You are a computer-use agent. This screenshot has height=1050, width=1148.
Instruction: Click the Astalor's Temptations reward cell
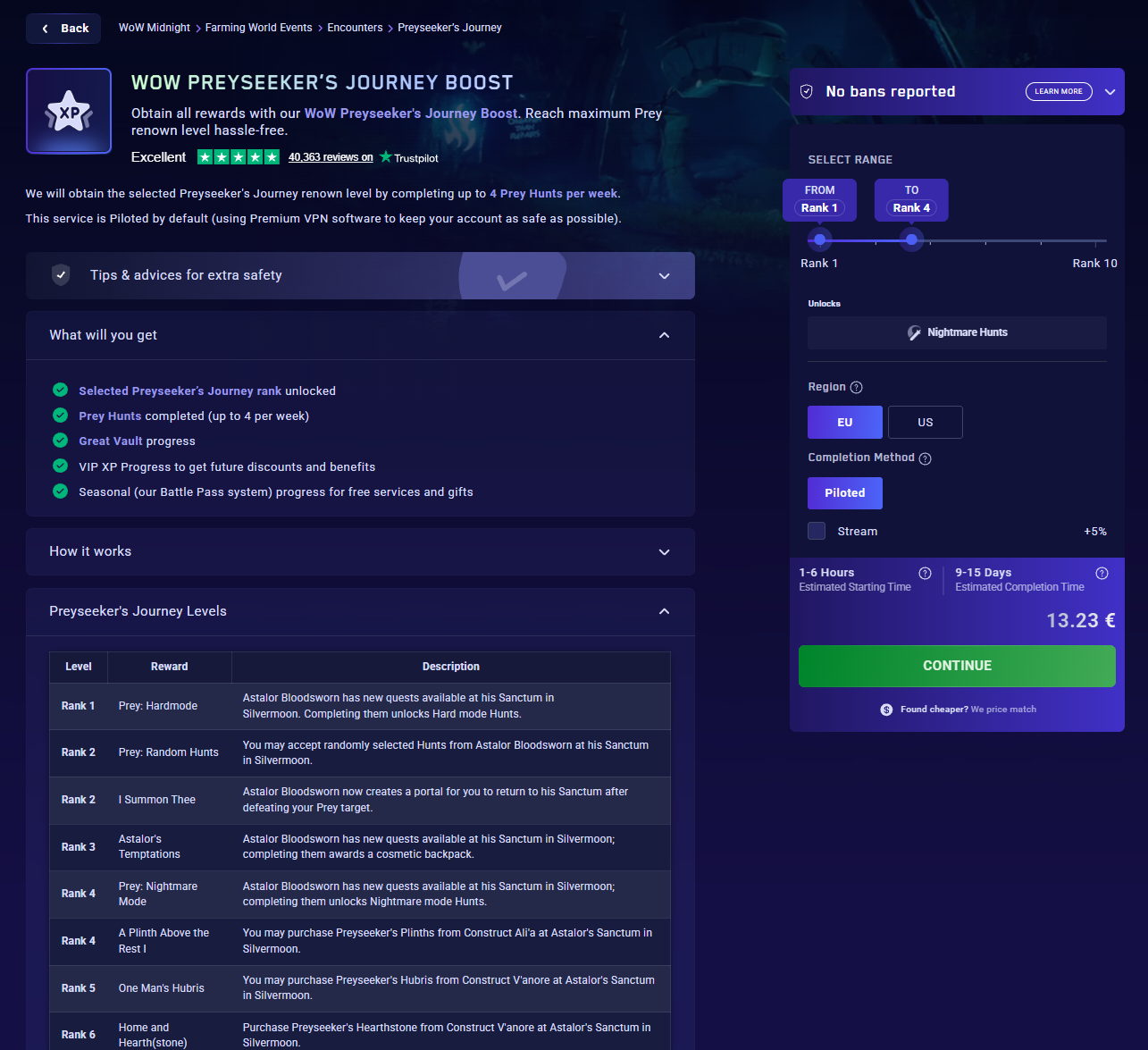pyautogui.click(x=170, y=847)
